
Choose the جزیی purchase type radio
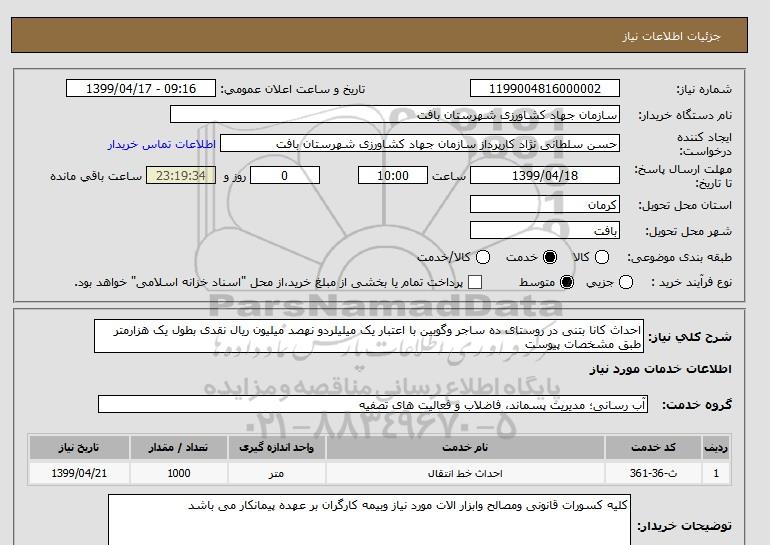626,282
